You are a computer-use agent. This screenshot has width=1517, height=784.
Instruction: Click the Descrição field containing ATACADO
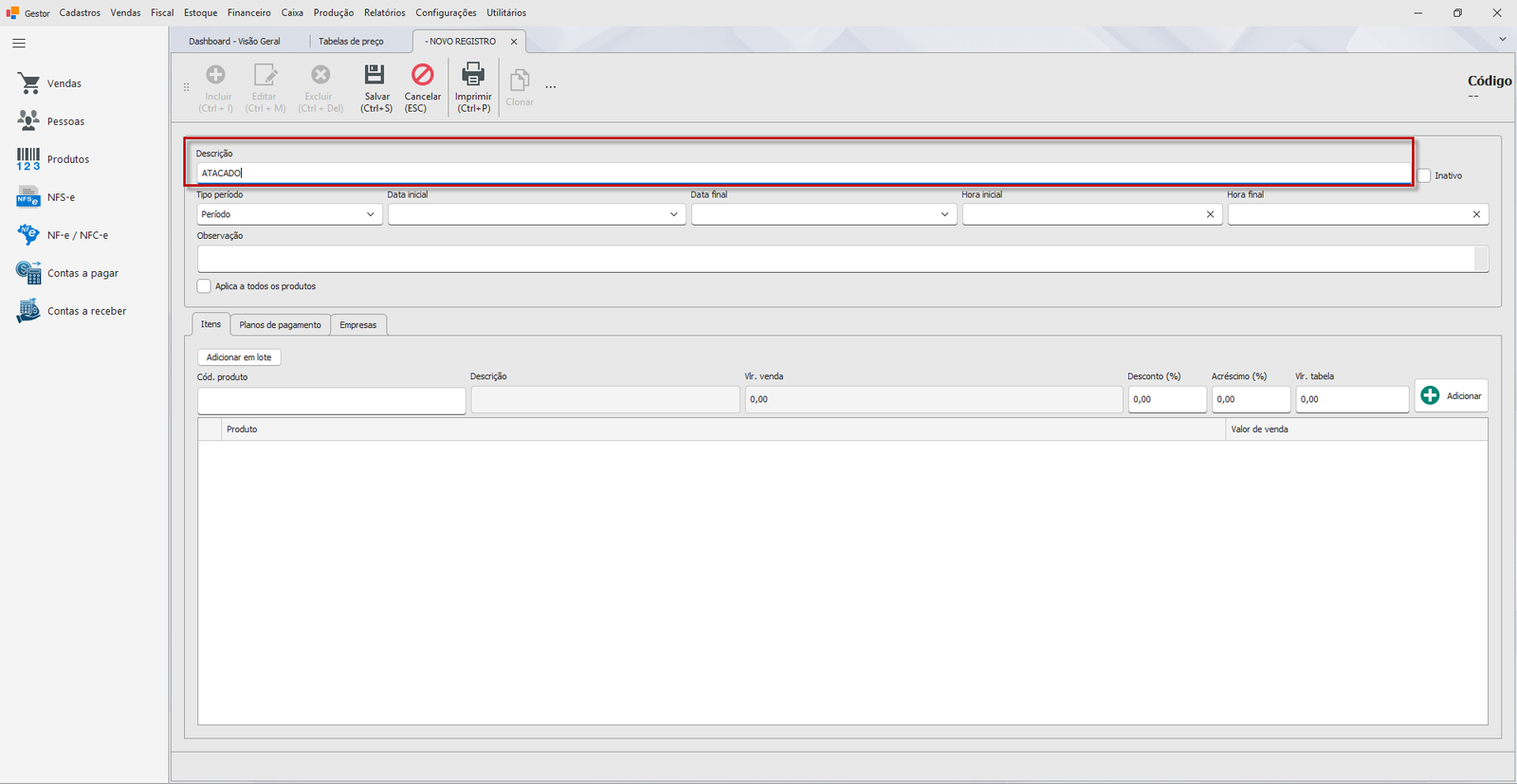pyautogui.click(x=804, y=173)
